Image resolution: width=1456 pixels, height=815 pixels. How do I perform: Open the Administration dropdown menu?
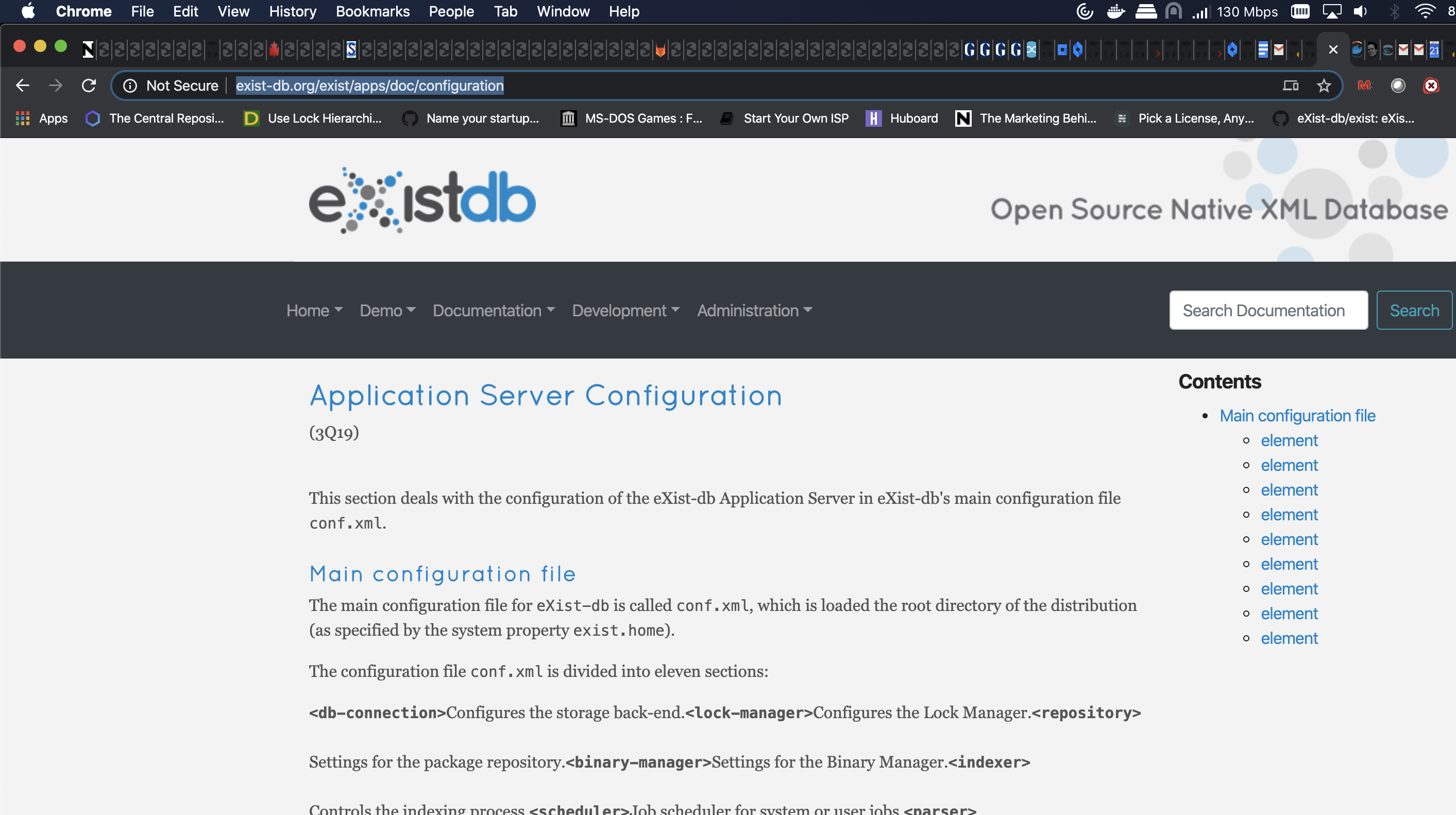point(754,310)
